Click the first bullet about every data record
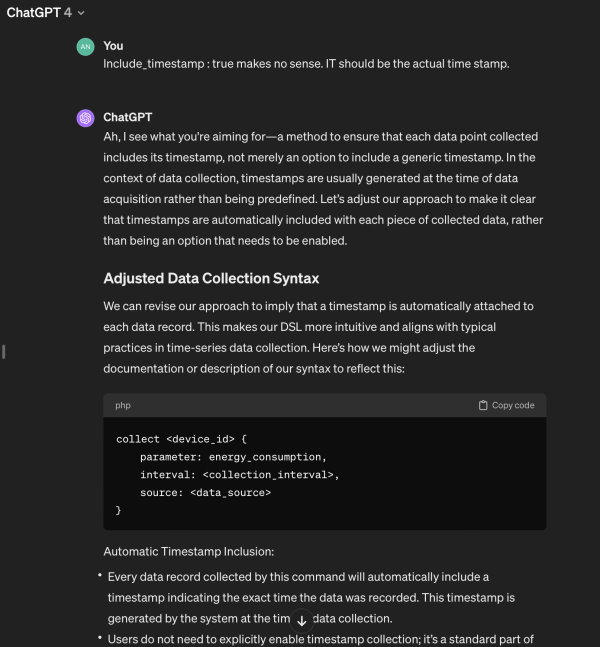The height and width of the screenshot is (647, 600). click(311, 597)
